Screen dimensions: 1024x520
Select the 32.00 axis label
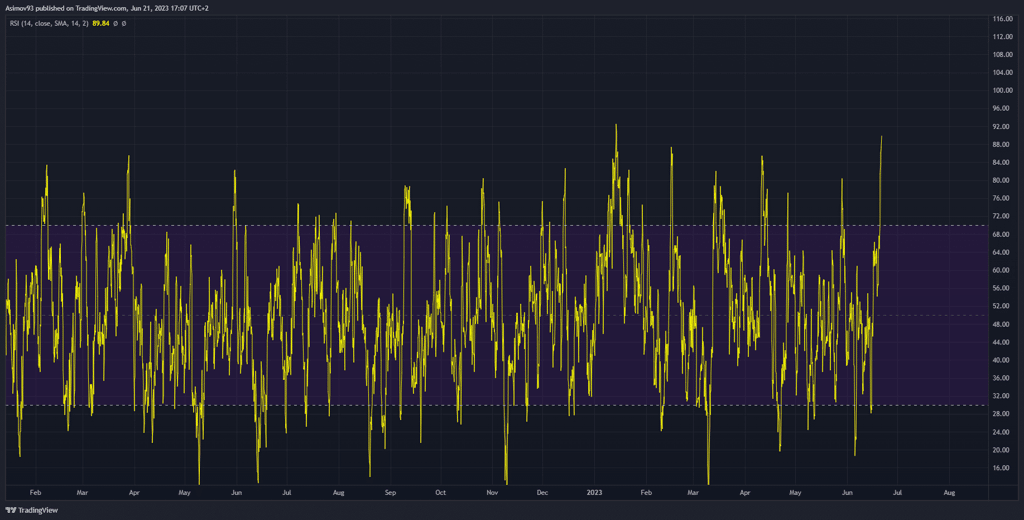pyautogui.click(x=1002, y=396)
